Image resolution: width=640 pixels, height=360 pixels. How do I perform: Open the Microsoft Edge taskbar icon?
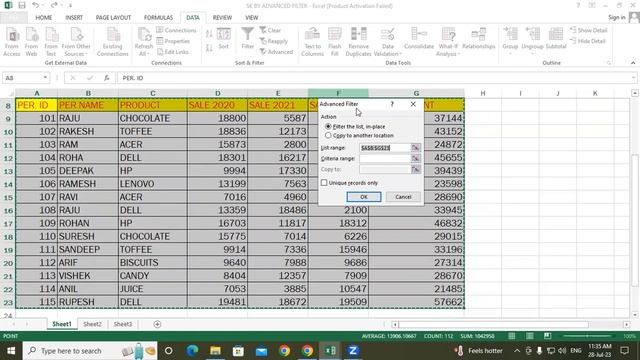192,351
